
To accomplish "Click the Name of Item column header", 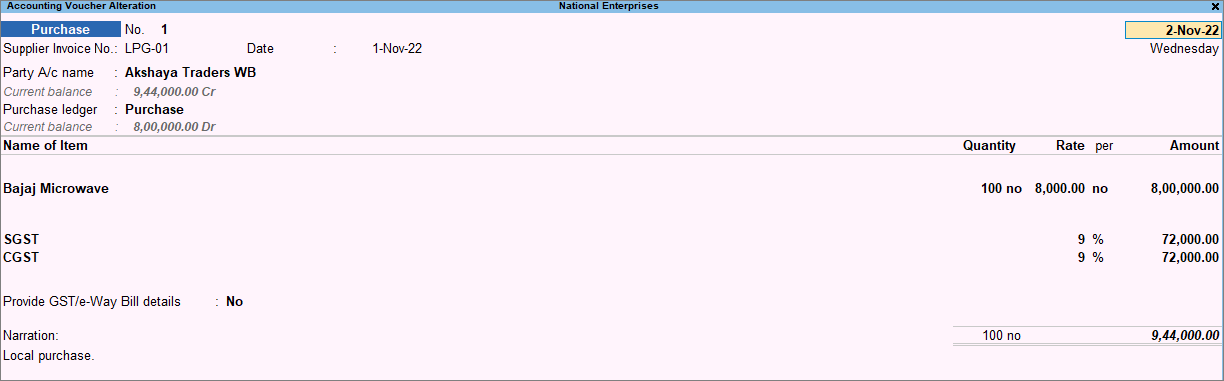I will point(46,146).
